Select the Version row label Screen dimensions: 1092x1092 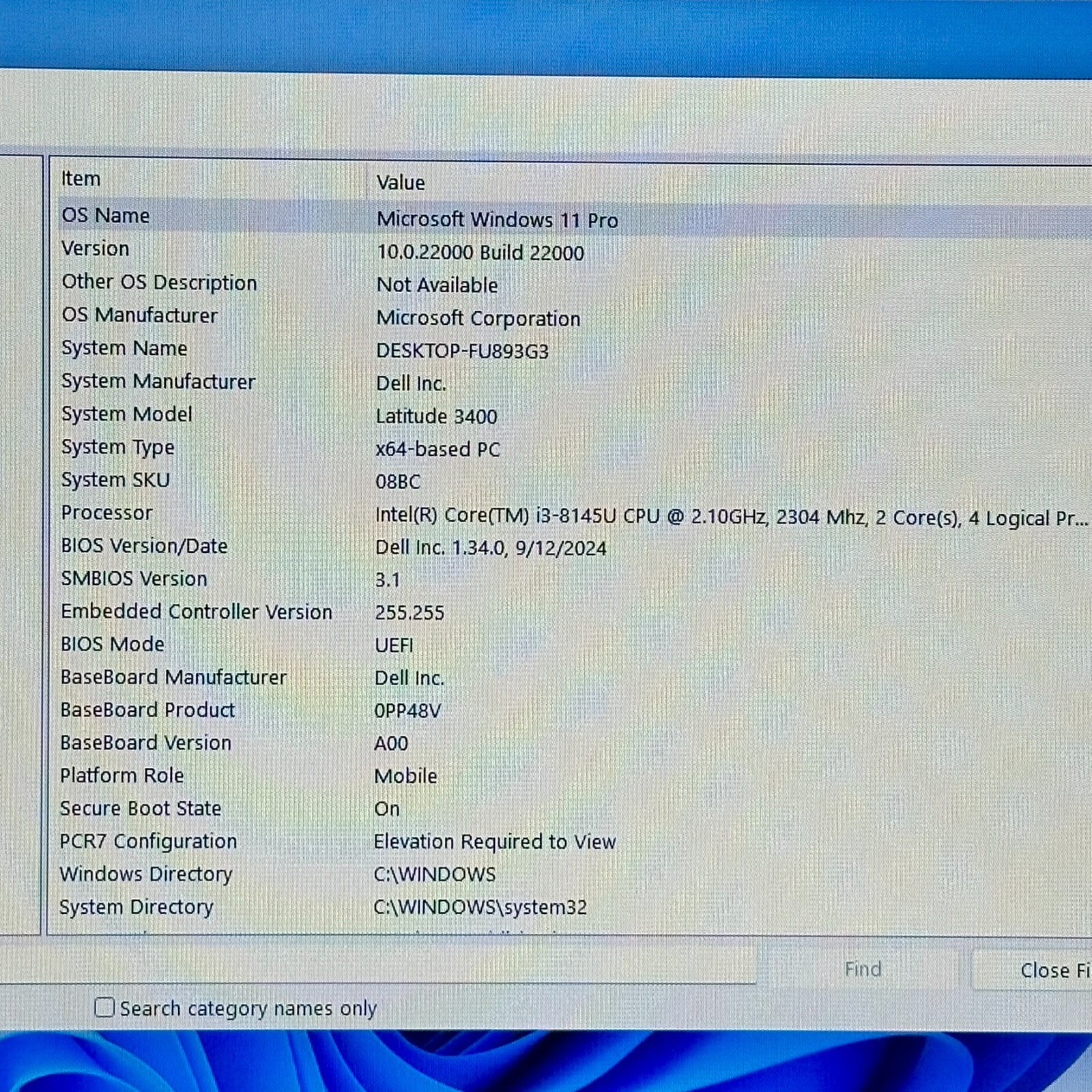coord(96,248)
